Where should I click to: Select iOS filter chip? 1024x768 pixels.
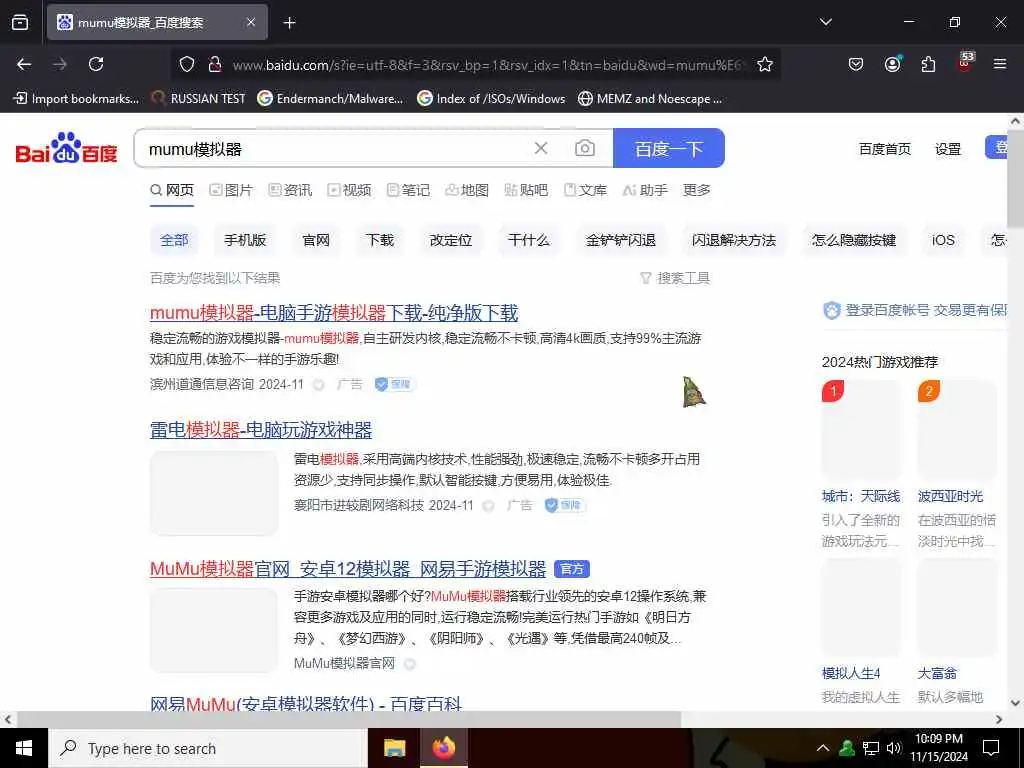(943, 240)
